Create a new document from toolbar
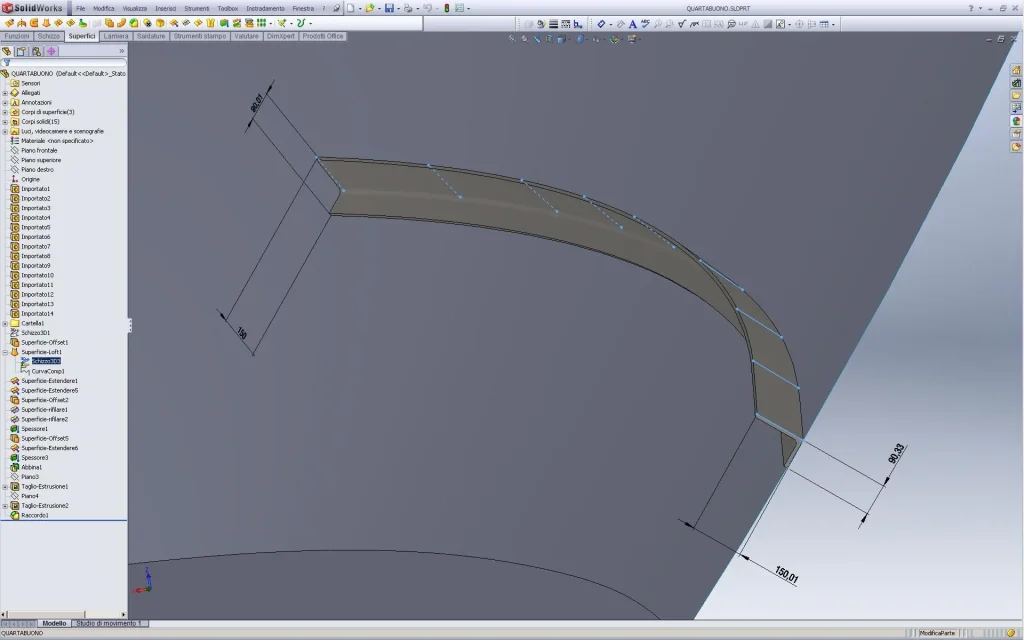This screenshot has height=640, width=1024. pos(351,8)
